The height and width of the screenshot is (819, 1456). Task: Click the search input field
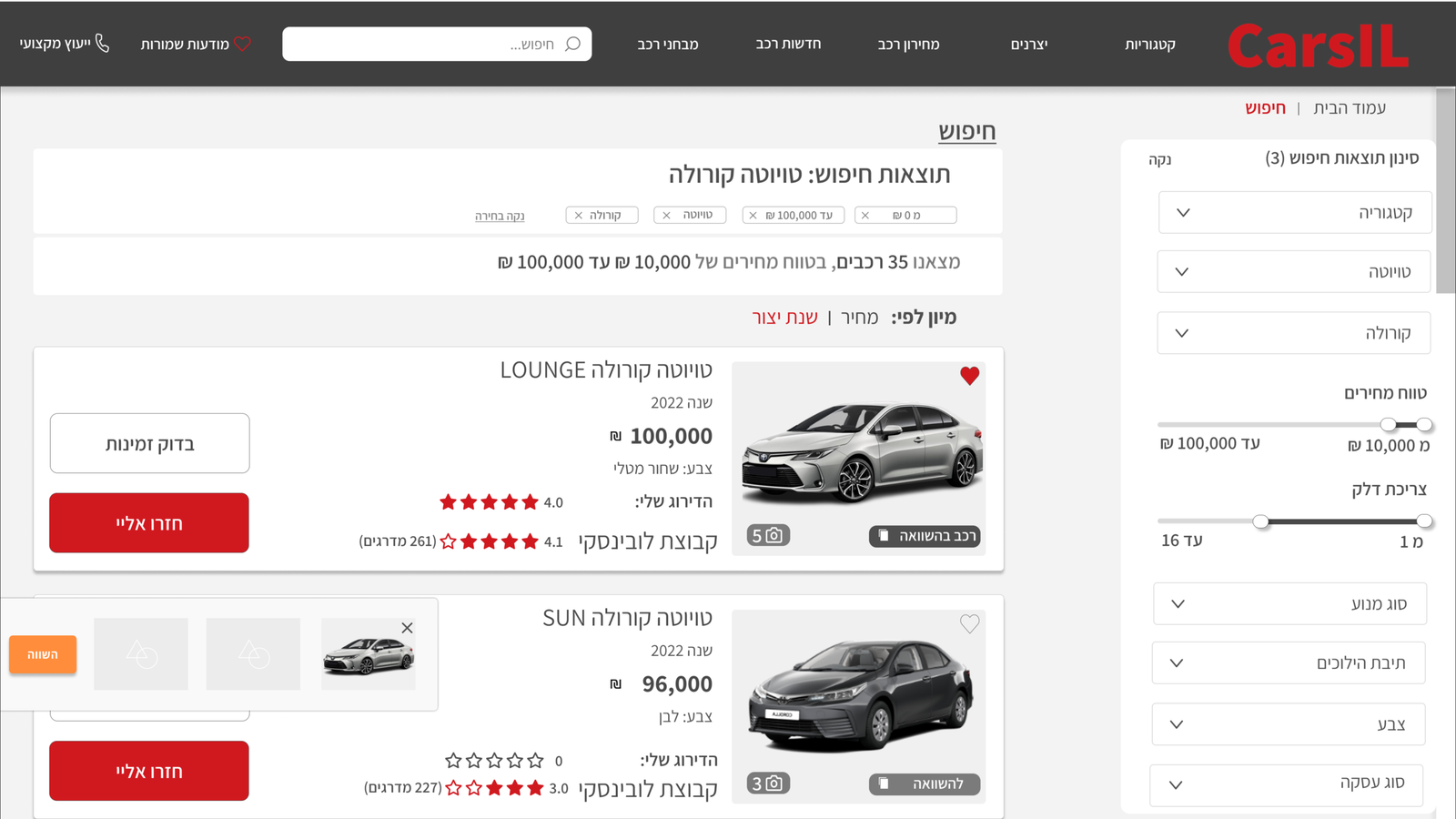tap(437, 44)
